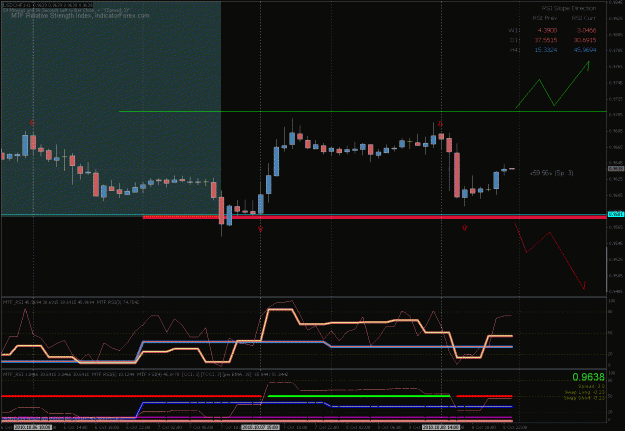Image resolution: width=625 pixels, height=431 pixels.
Task: Click the Swap Short value label
Action: click(x=585, y=398)
